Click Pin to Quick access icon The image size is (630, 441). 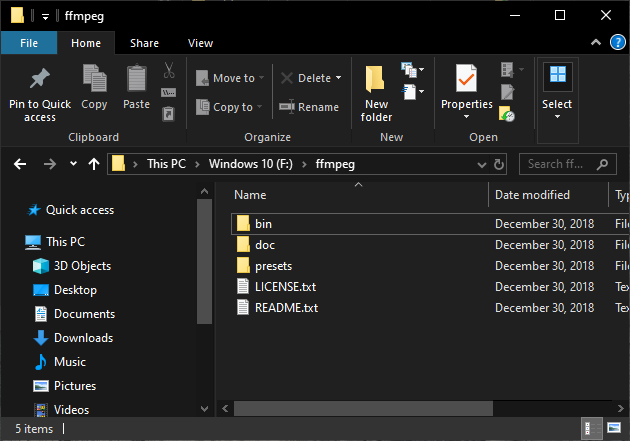click(40, 80)
